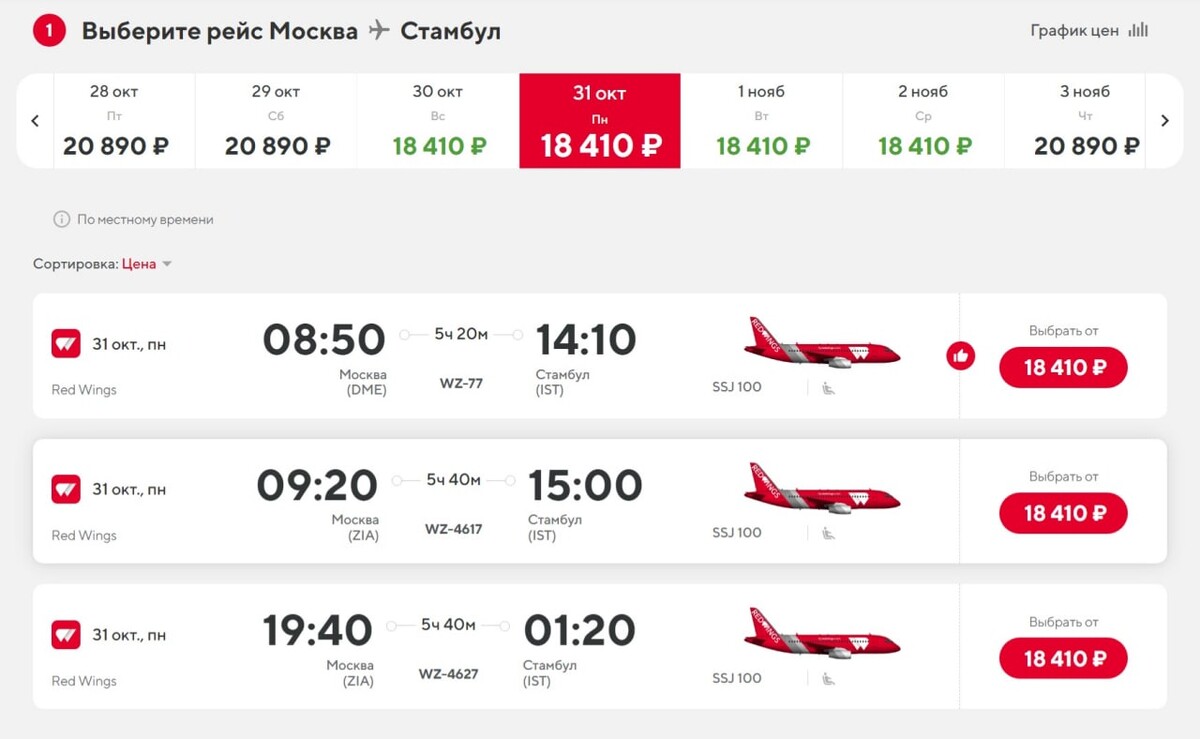Select the 30 окт date tab
The width and height of the screenshot is (1200, 739).
tap(438, 121)
